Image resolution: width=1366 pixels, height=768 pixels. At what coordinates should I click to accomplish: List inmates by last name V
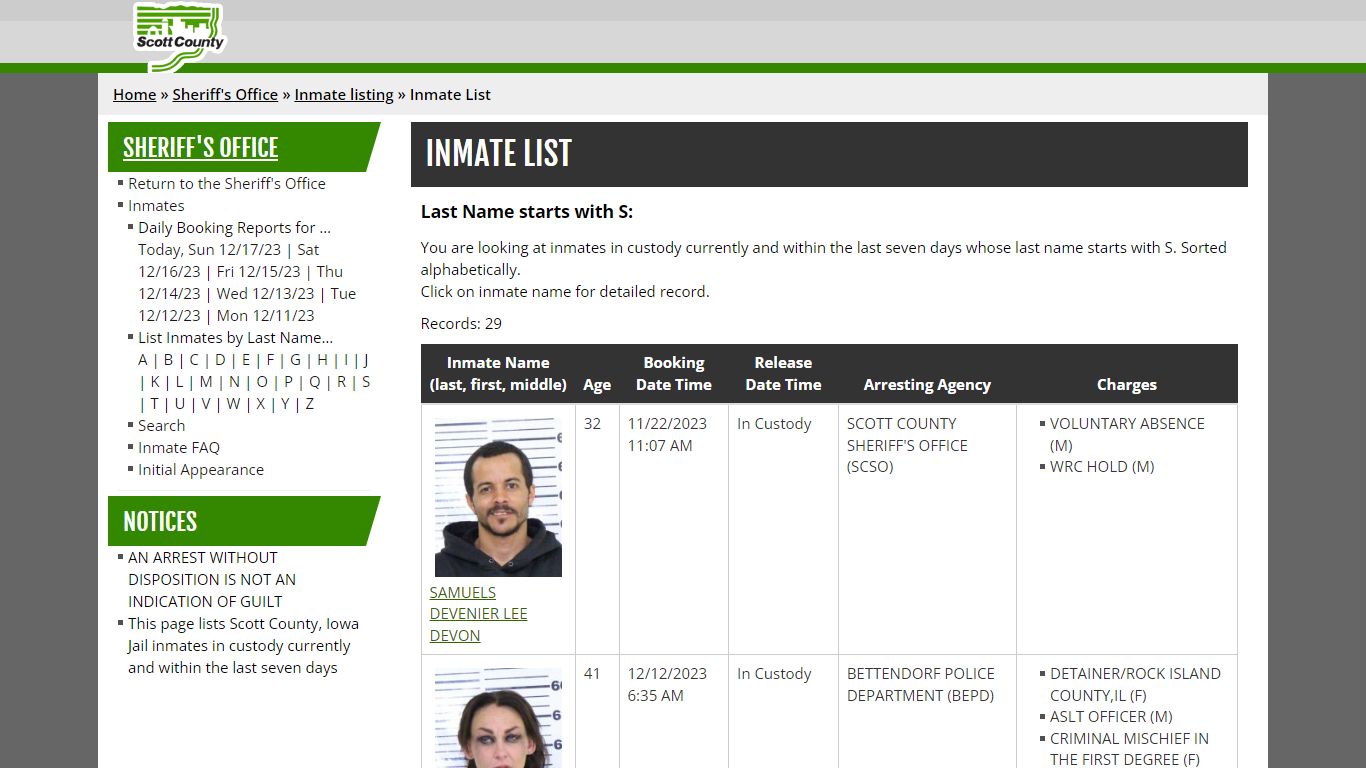(x=206, y=403)
